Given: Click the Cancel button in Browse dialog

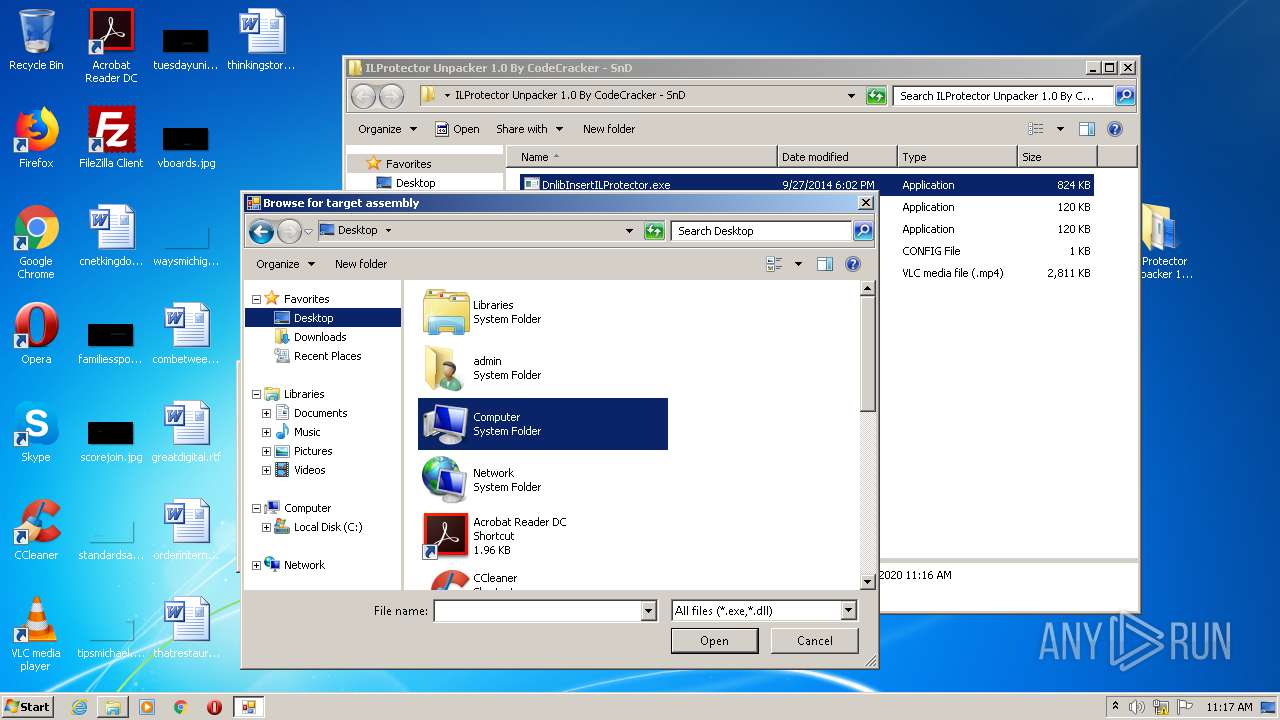Looking at the screenshot, I should [x=815, y=641].
